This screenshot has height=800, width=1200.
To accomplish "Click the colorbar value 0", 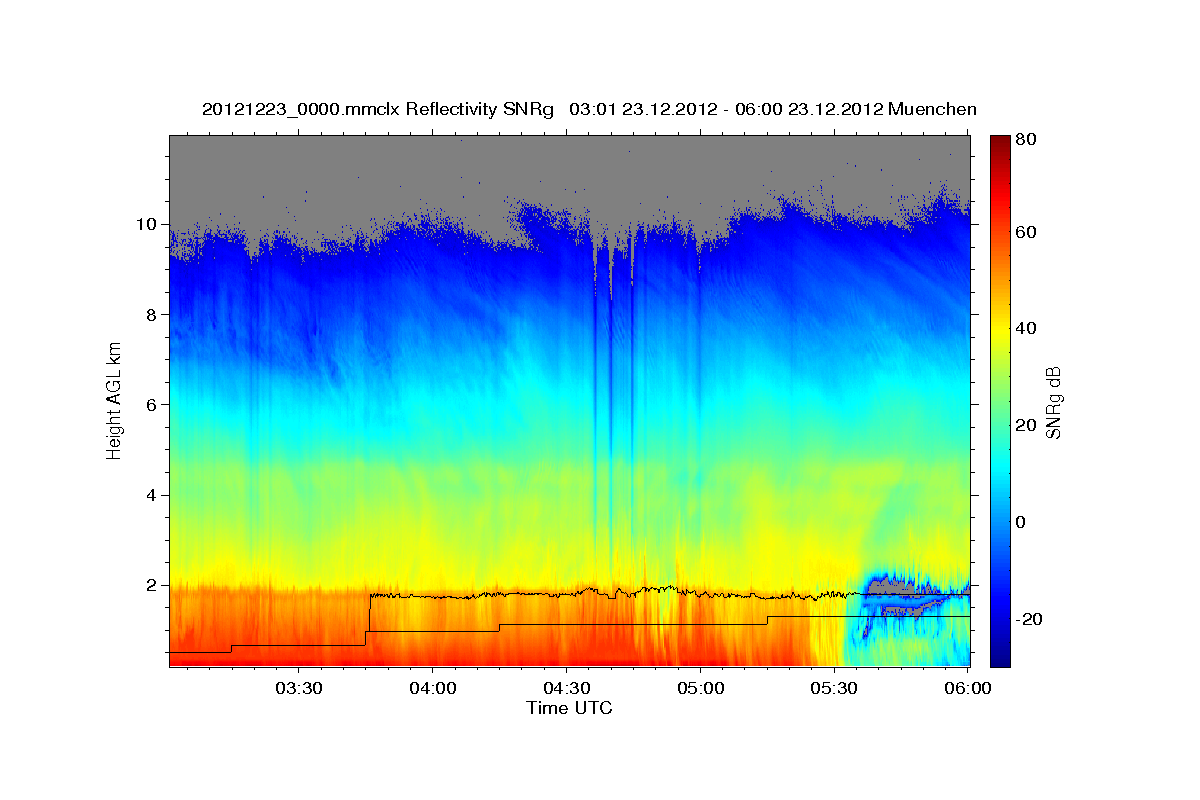I will click(x=1023, y=522).
